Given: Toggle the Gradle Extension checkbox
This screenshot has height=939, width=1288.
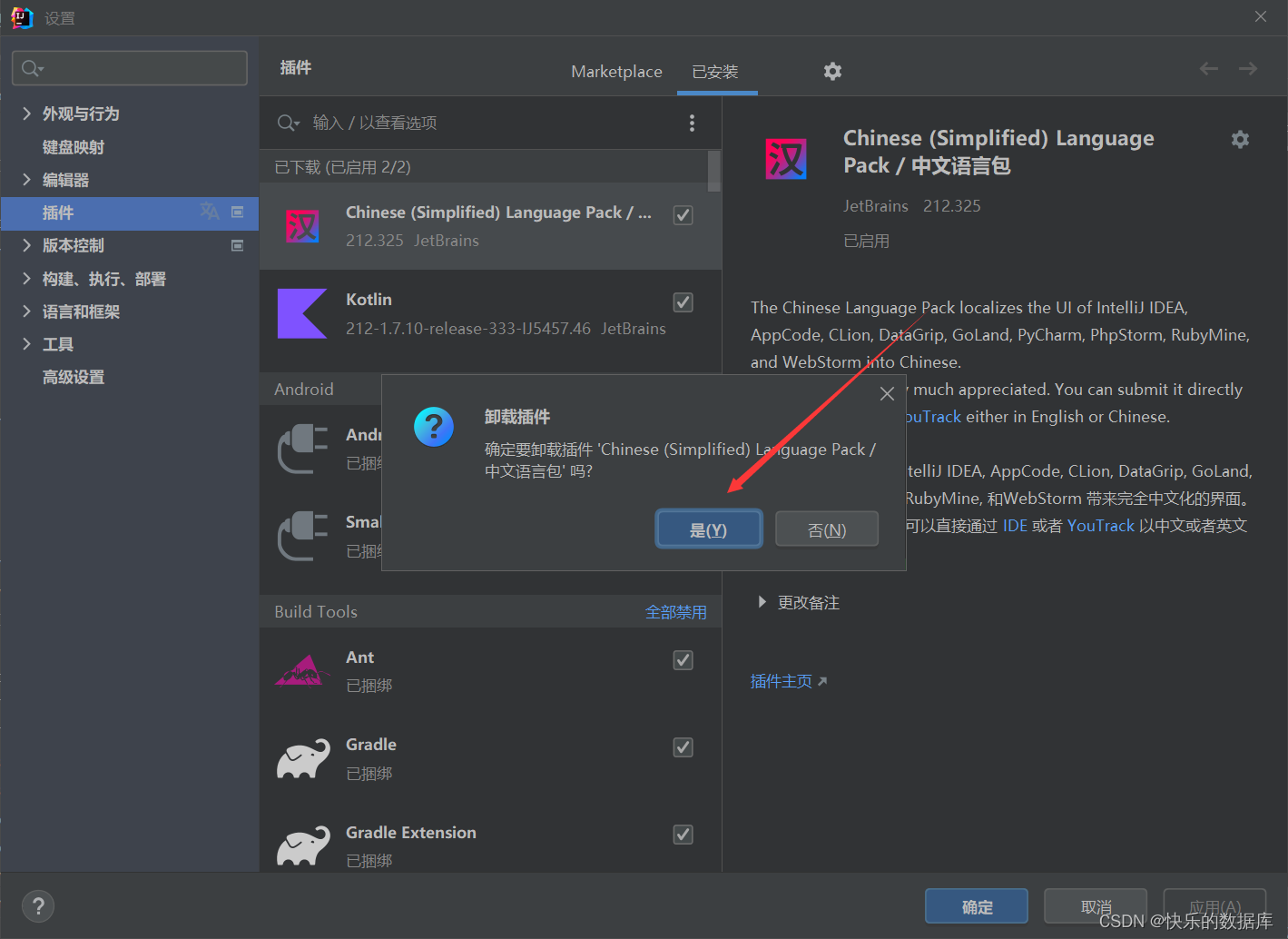Looking at the screenshot, I should pyautogui.click(x=683, y=835).
